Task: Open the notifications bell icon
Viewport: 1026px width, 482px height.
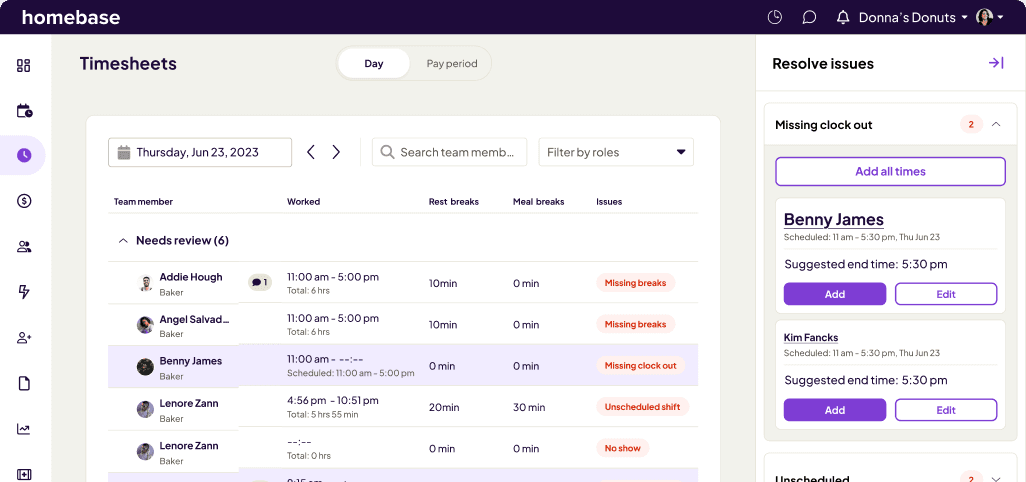Action: tap(843, 17)
